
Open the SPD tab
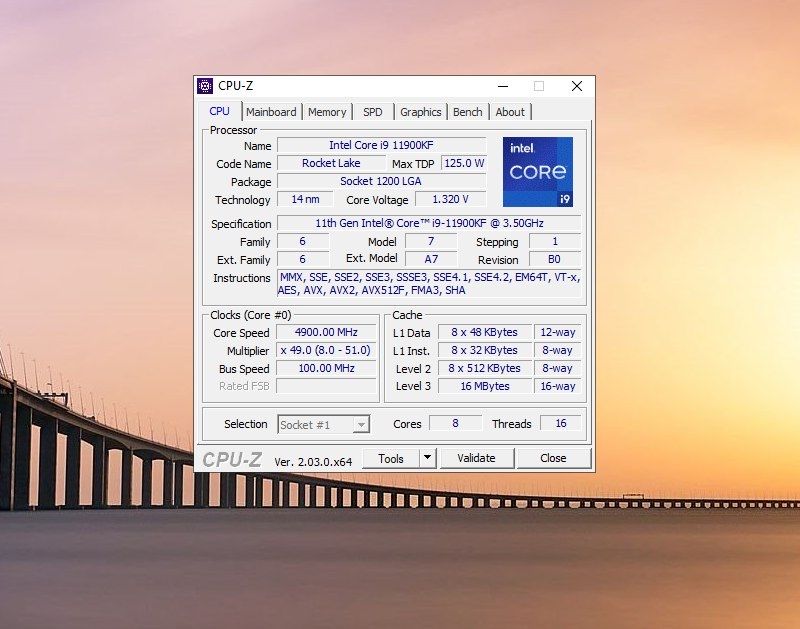point(372,112)
